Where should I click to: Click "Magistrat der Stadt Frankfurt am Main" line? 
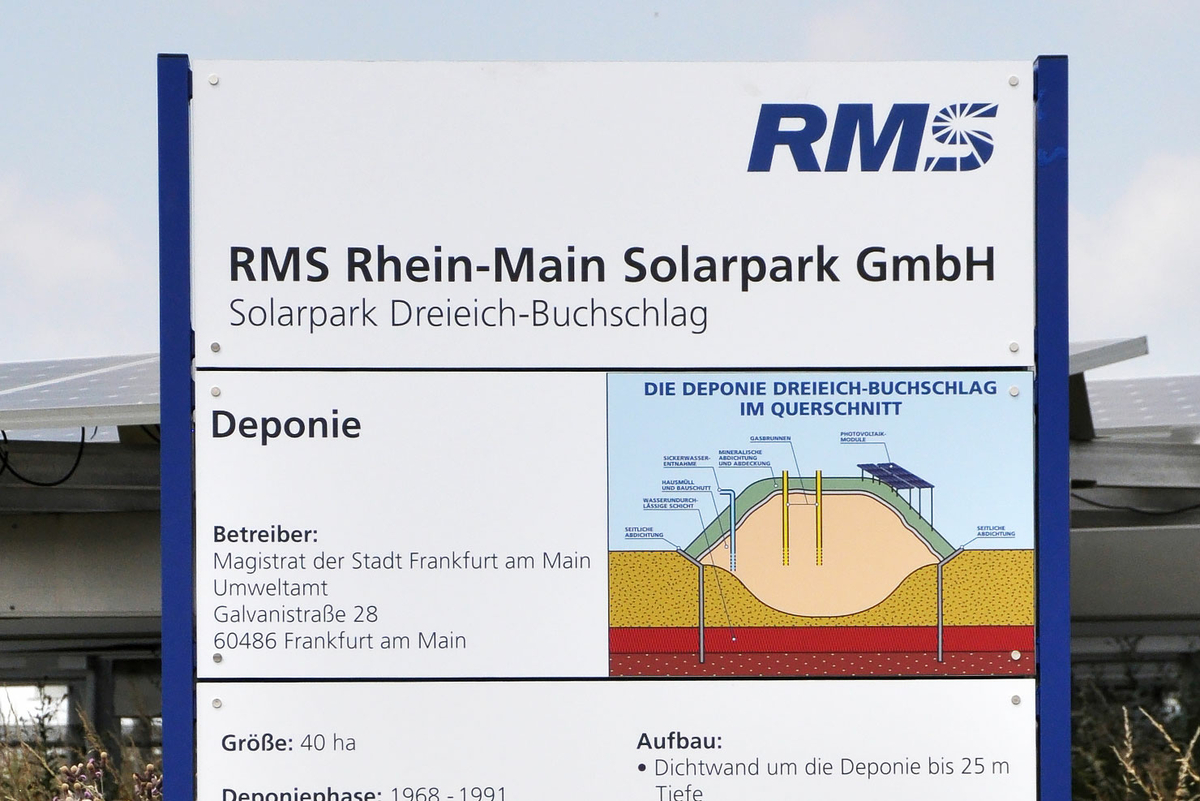(x=402, y=561)
